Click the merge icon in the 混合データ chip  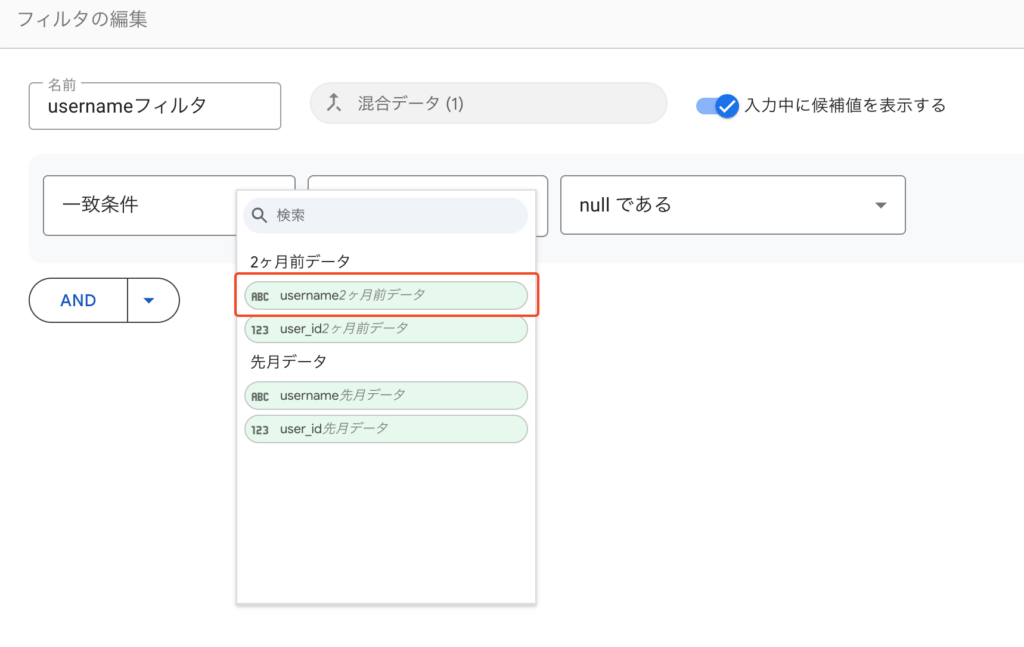[335, 103]
